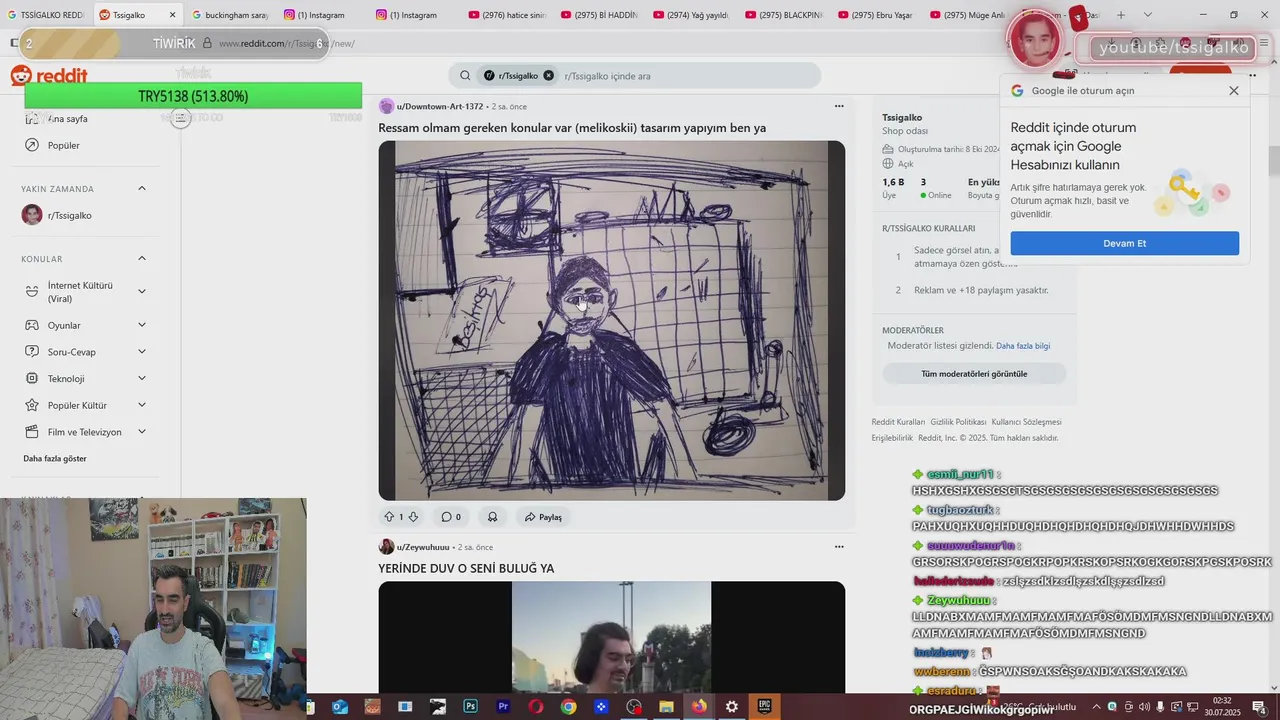
Task: Downvote the Ressam olmam gereken post
Action: point(412,517)
